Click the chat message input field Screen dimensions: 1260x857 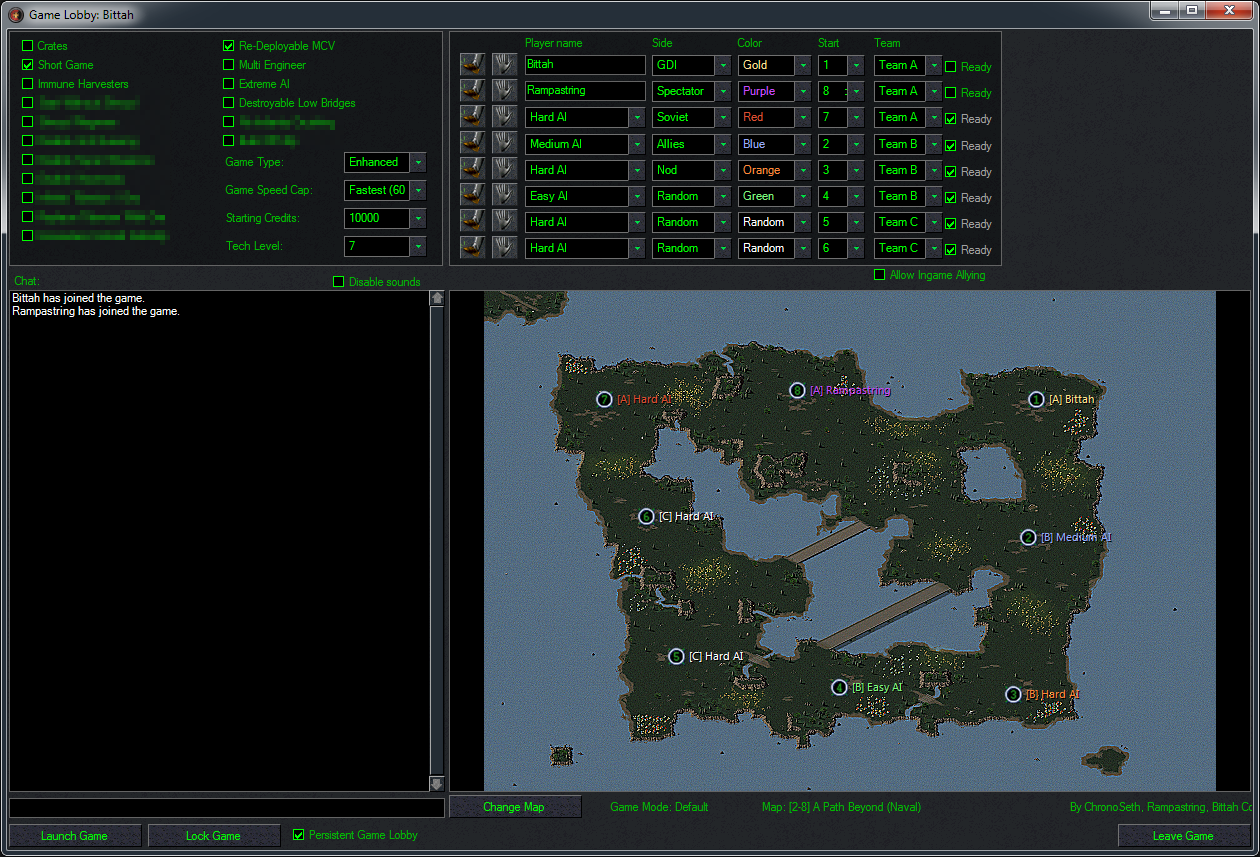(x=227, y=807)
